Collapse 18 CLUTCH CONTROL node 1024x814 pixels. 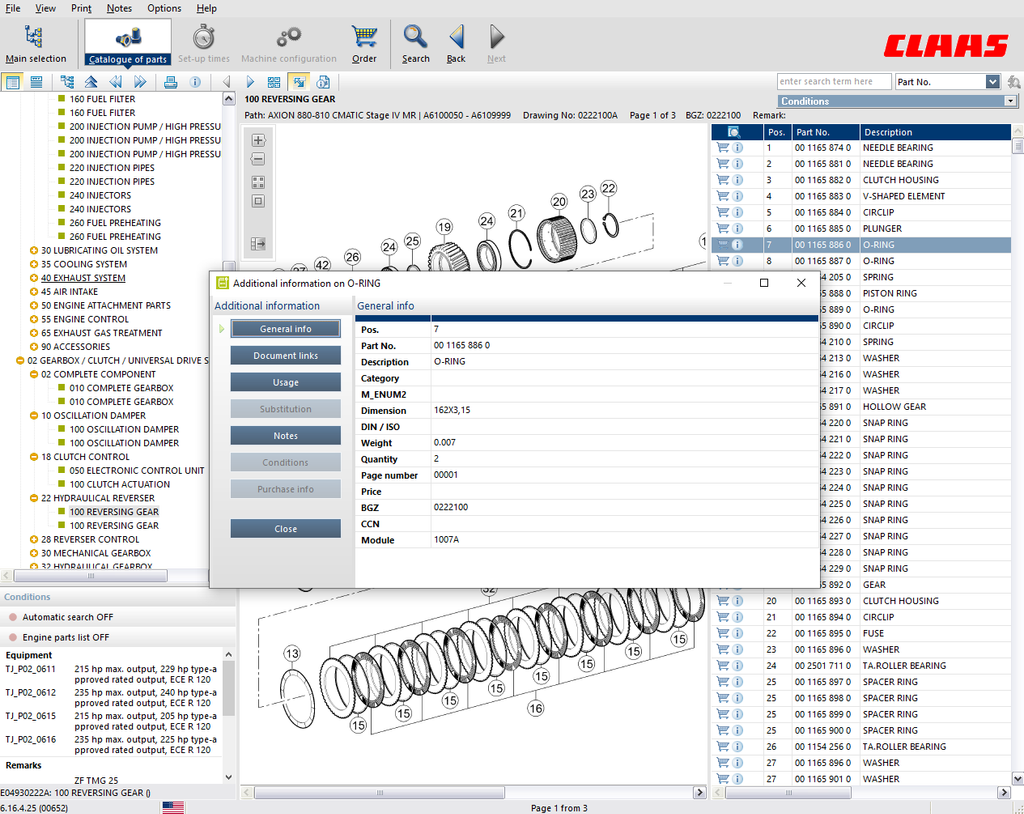tap(33, 457)
